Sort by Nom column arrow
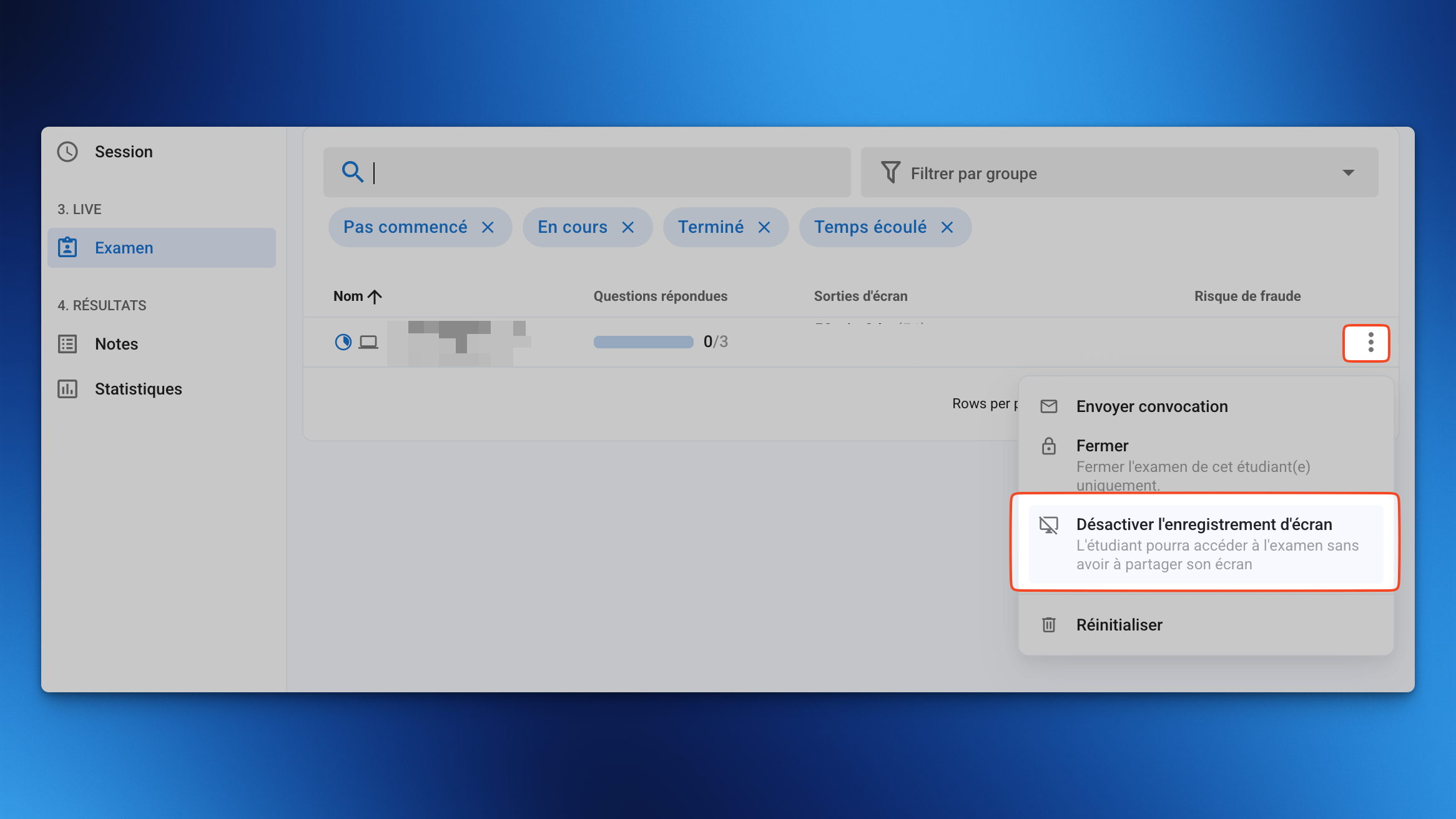 click(x=375, y=297)
